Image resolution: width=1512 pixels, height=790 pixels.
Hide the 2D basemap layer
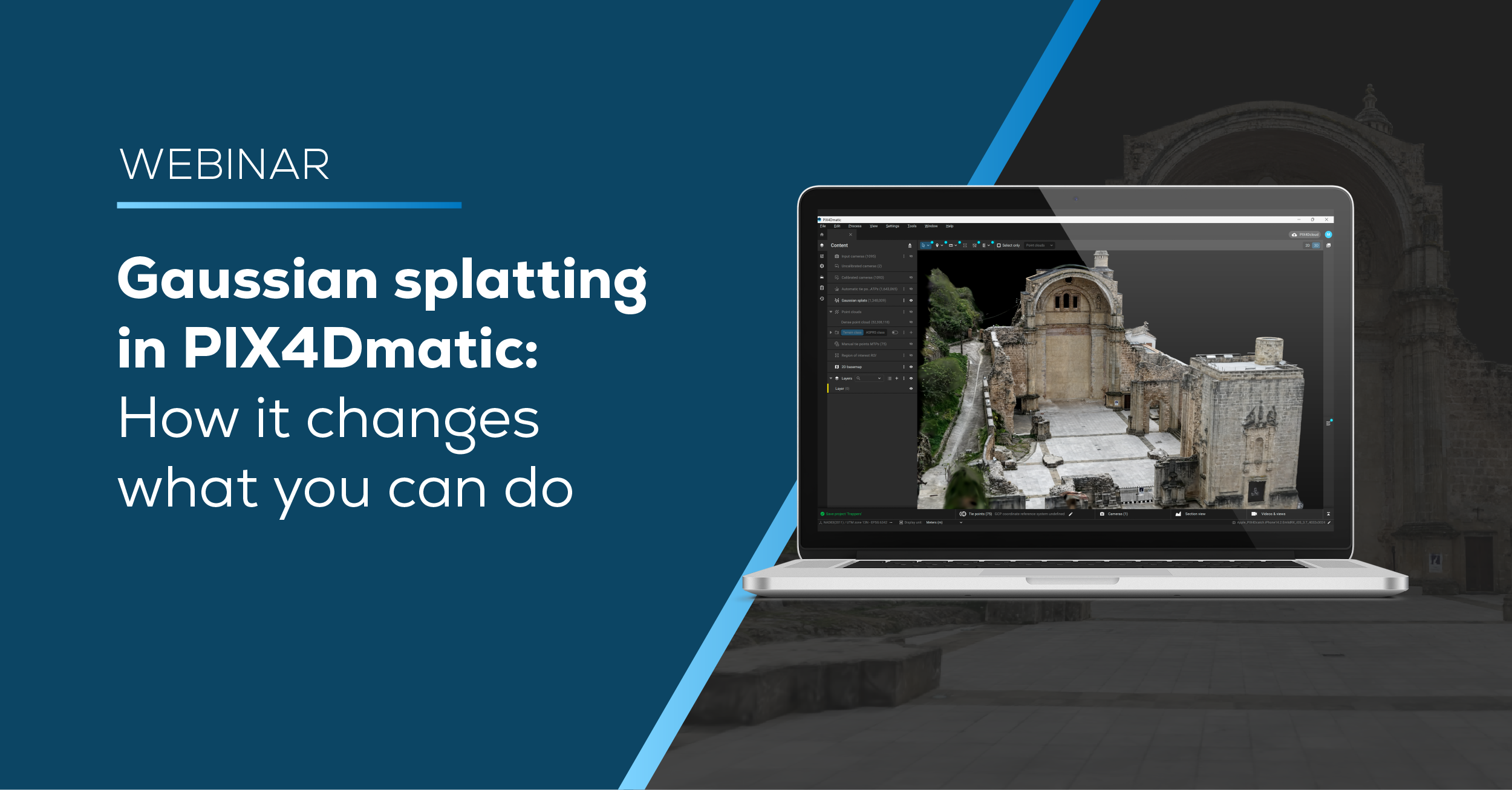tap(911, 367)
